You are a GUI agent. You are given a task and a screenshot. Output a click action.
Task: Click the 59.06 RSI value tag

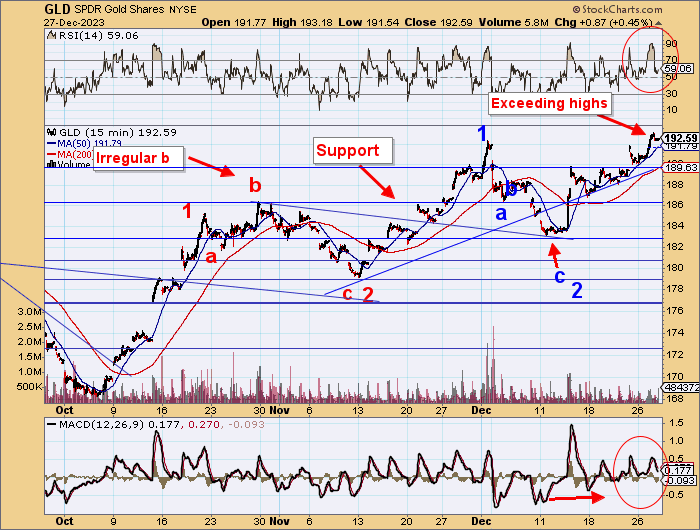point(679,69)
